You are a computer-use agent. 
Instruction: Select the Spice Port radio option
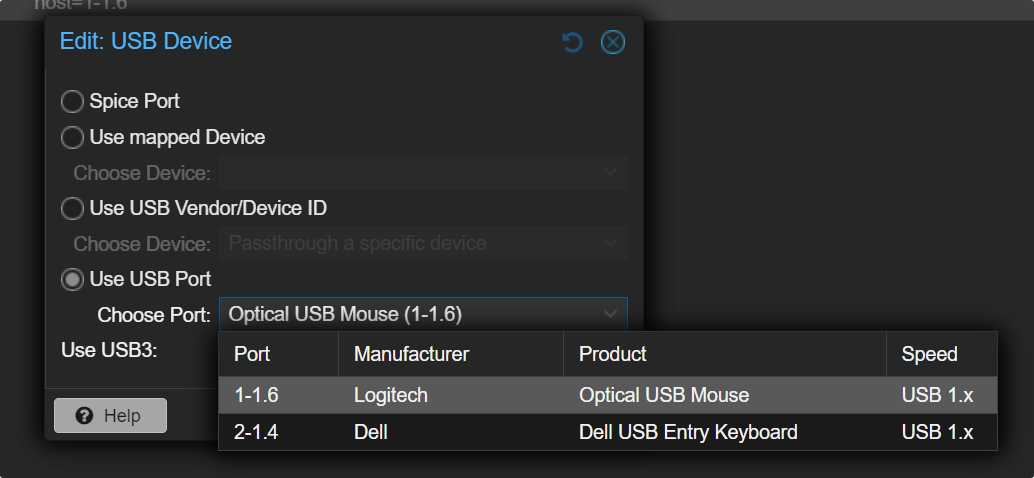72,101
